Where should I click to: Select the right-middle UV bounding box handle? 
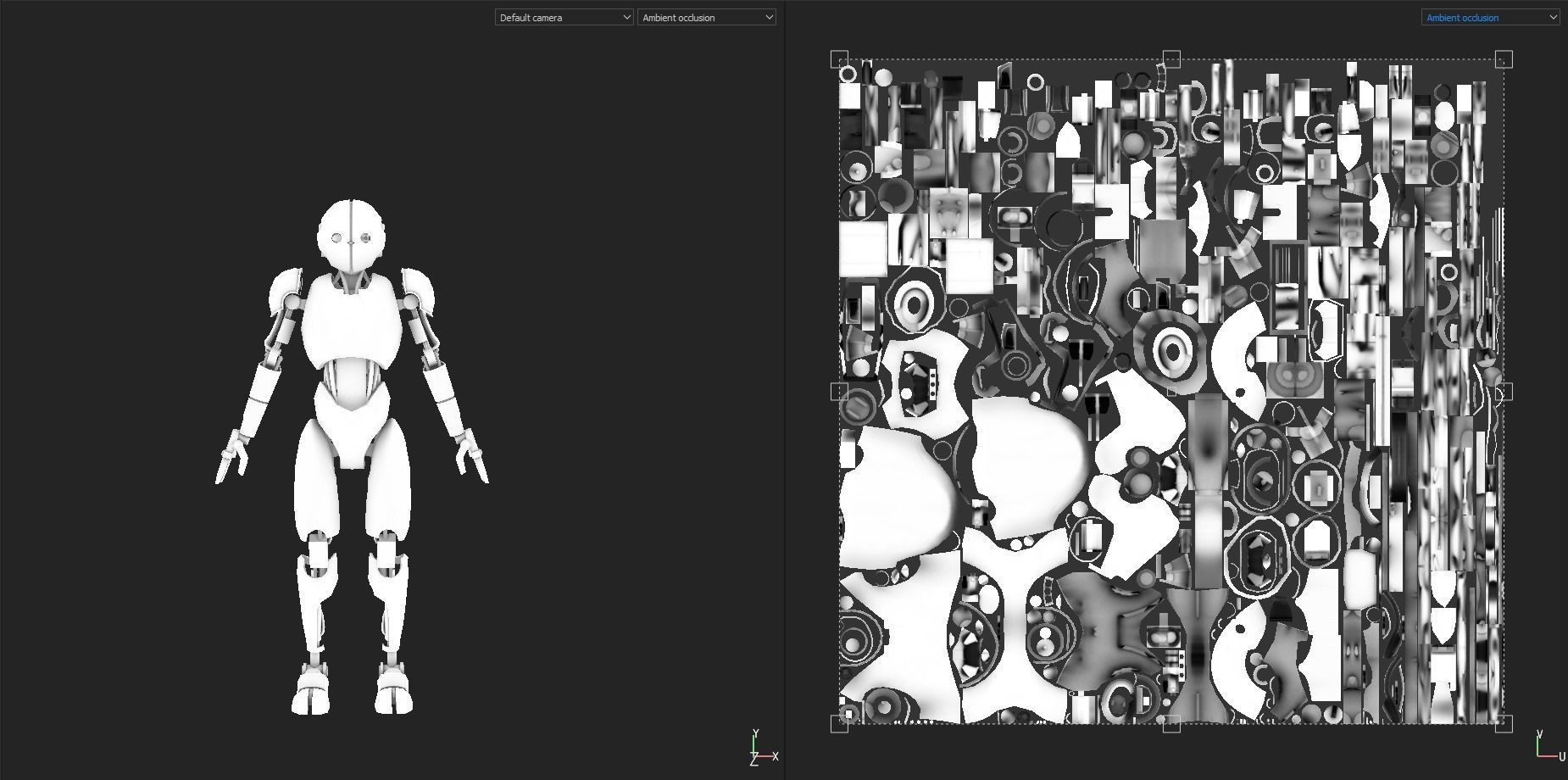click(x=1504, y=392)
